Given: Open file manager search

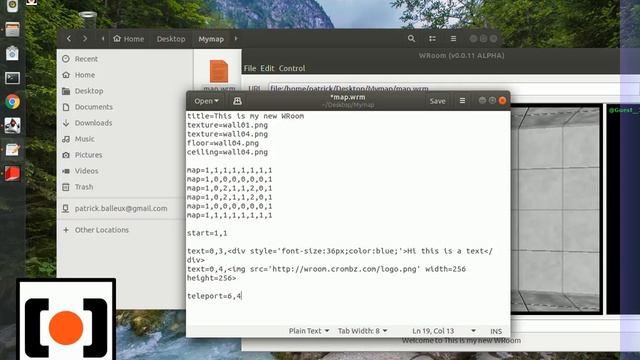Looking at the screenshot, I should 411,39.
